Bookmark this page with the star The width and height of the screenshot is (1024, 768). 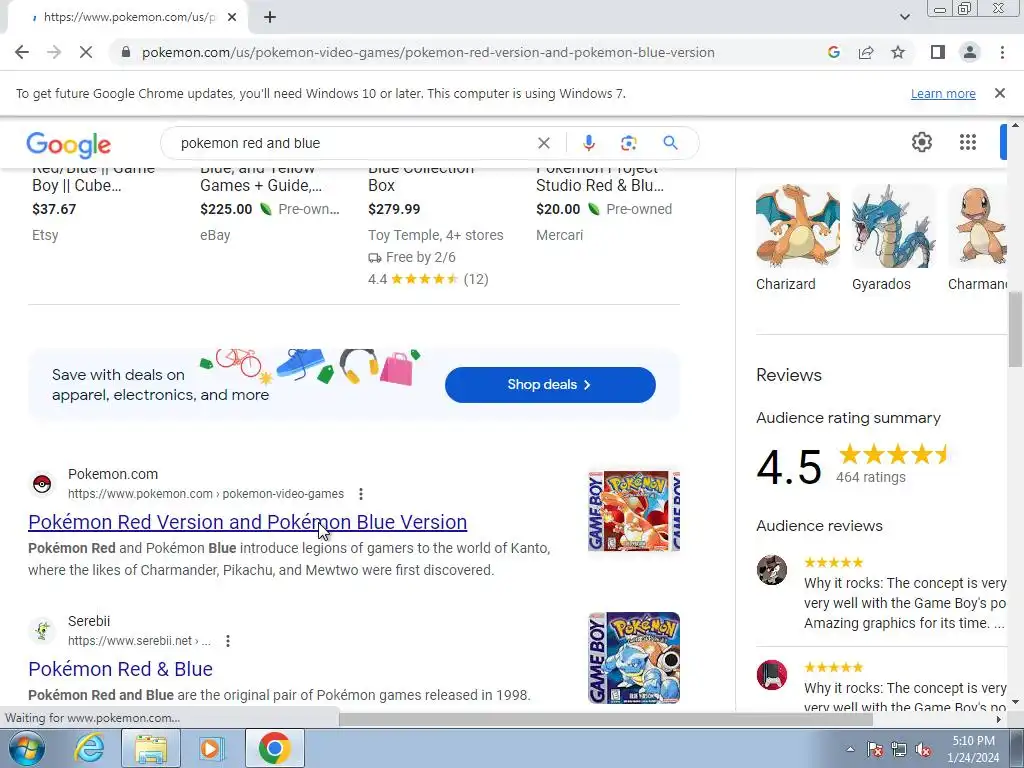click(898, 52)
